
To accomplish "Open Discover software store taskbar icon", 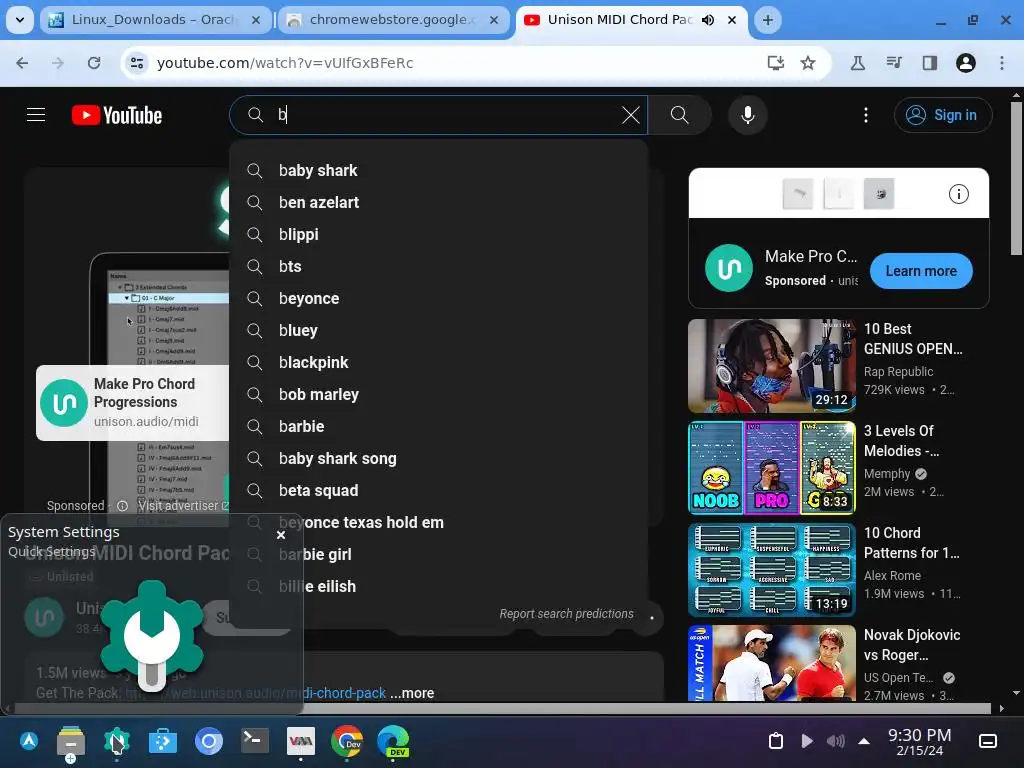I will point(163,741).
